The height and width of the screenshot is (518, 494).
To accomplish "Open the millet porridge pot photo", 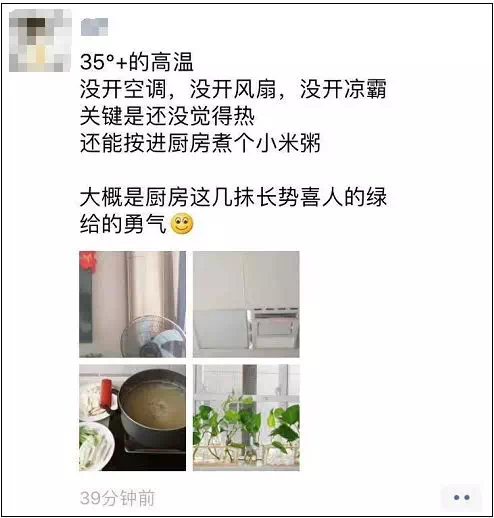I will pyautogui.click(x=132, y=418).
